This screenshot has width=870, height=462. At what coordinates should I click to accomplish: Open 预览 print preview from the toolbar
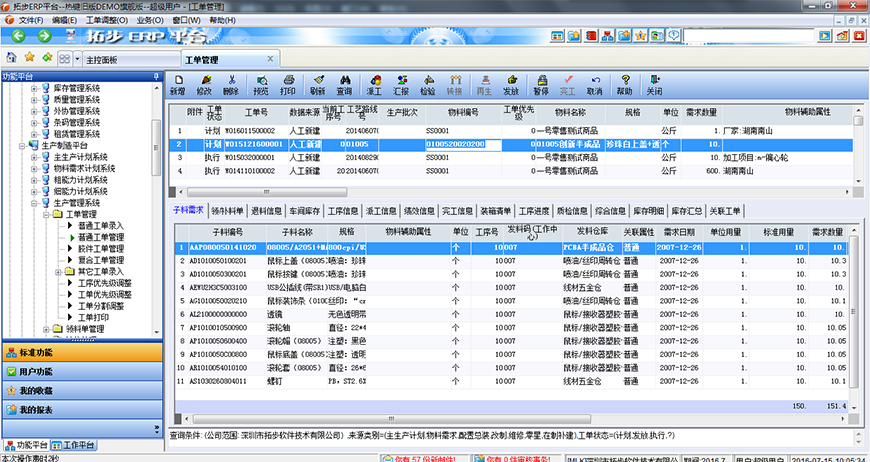(x=261, y=85)
